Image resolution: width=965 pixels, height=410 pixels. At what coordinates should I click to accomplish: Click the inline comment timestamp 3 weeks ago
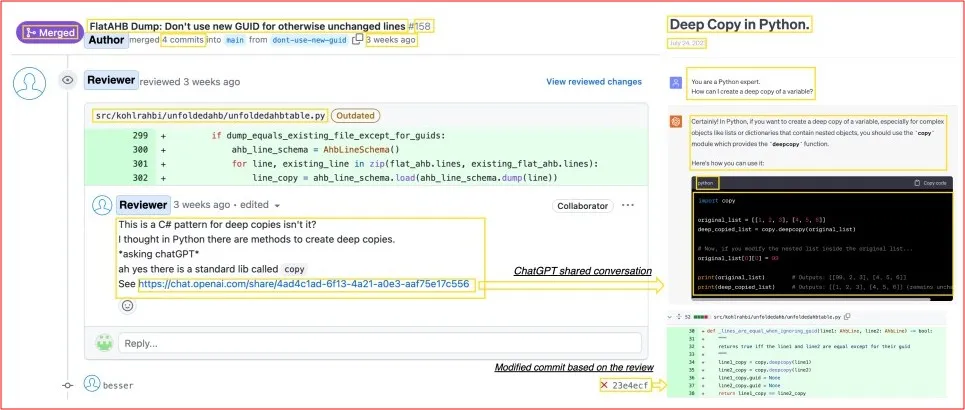(202, 205)
